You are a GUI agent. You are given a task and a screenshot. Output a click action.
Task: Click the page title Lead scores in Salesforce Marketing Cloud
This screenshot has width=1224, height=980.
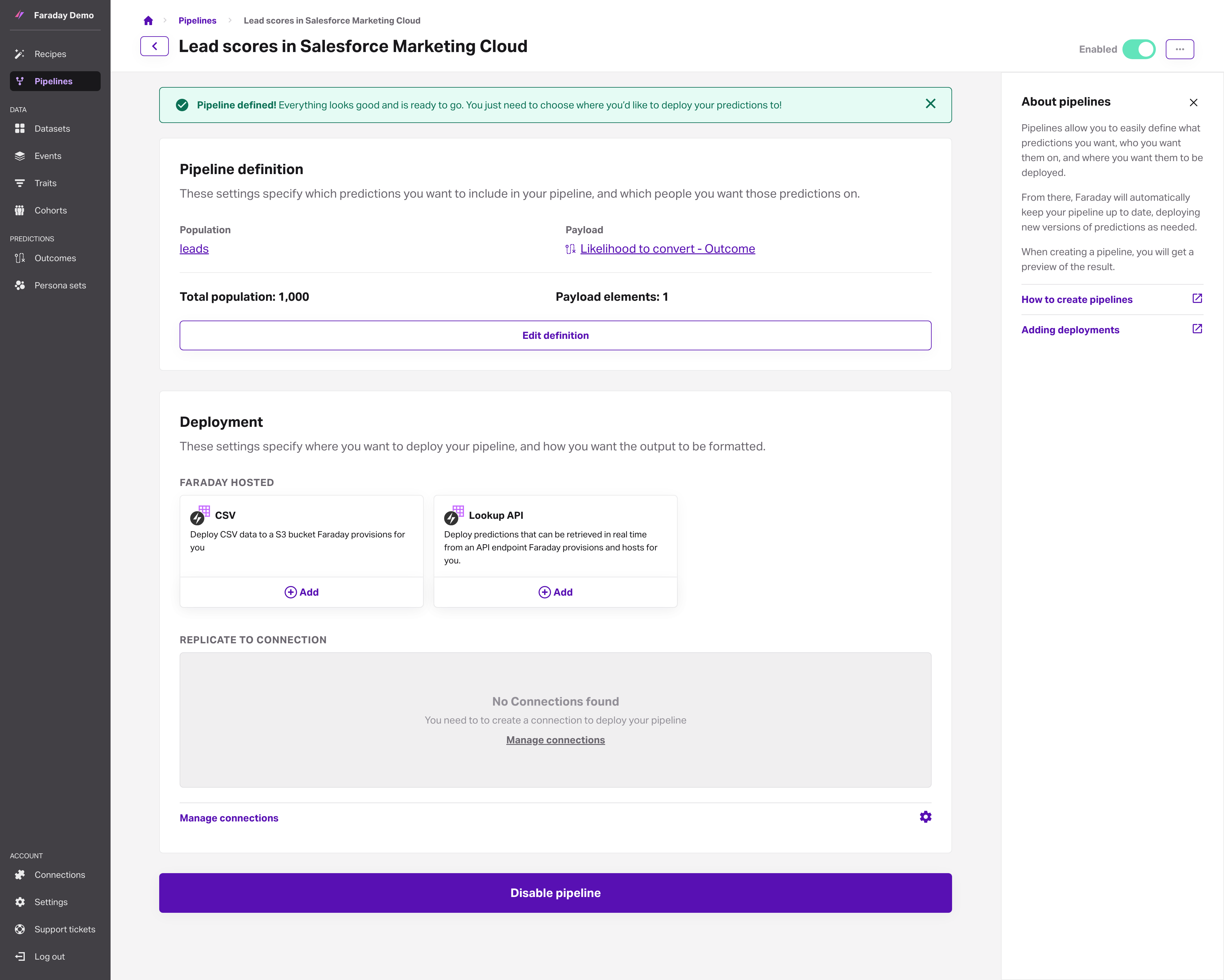tap(352, 46)
